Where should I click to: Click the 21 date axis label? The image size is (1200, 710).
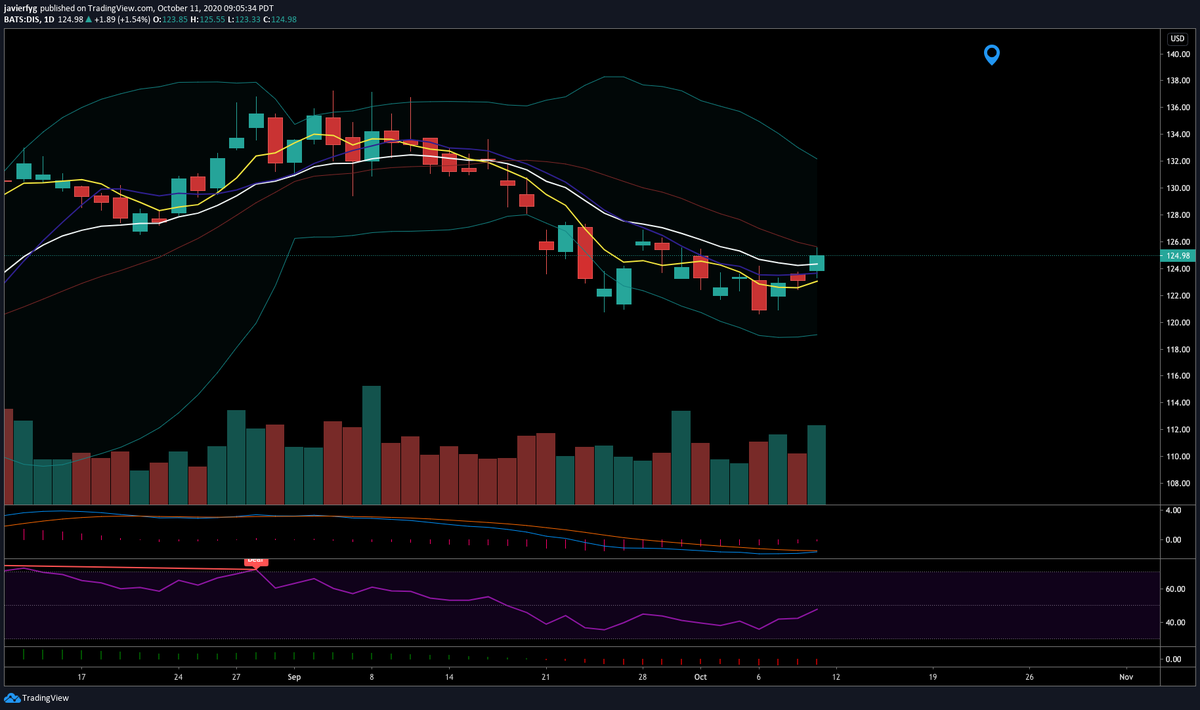(x=546, y=677)
